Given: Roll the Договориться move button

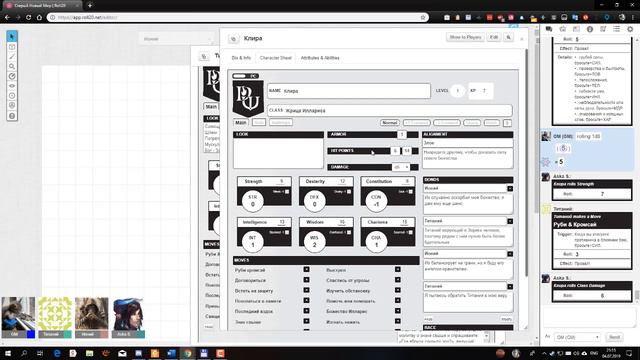Looking at the screenshot, I should coord(307,280).
